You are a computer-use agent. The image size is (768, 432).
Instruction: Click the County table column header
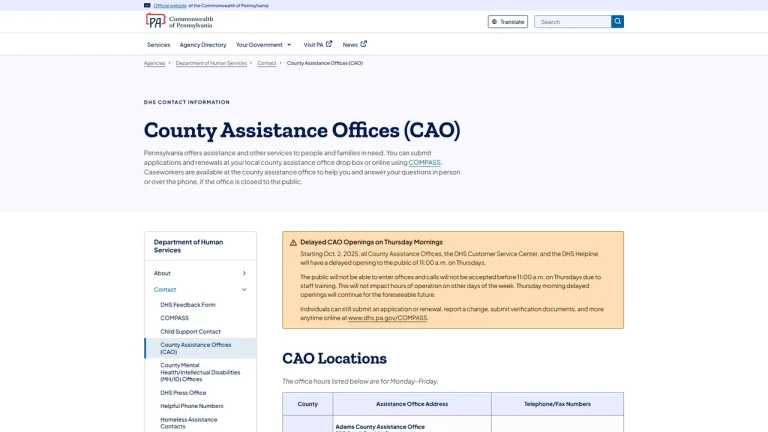pyautogui.click(x=308, y=404)
